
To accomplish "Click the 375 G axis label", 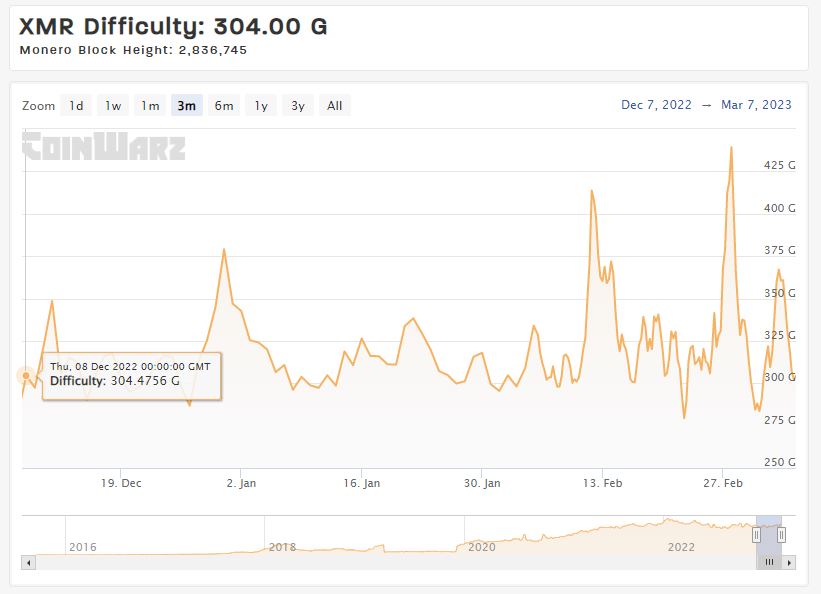I will tap(780, 250).
